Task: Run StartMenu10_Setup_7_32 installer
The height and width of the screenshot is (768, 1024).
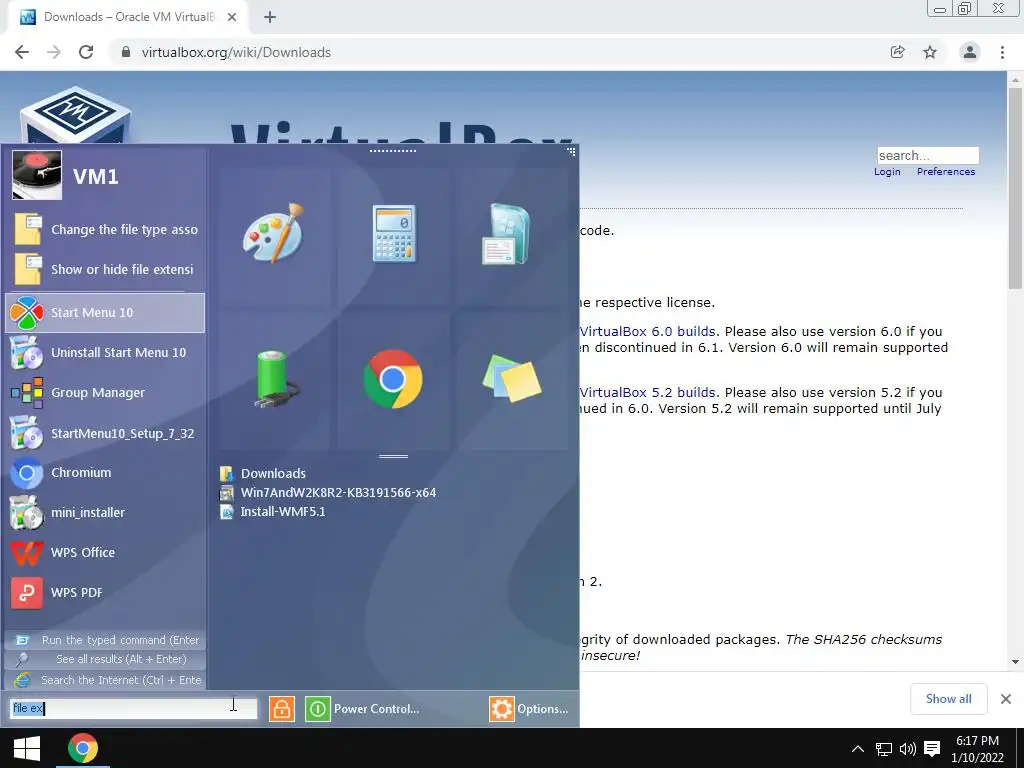Action: (x=105, y=434)
